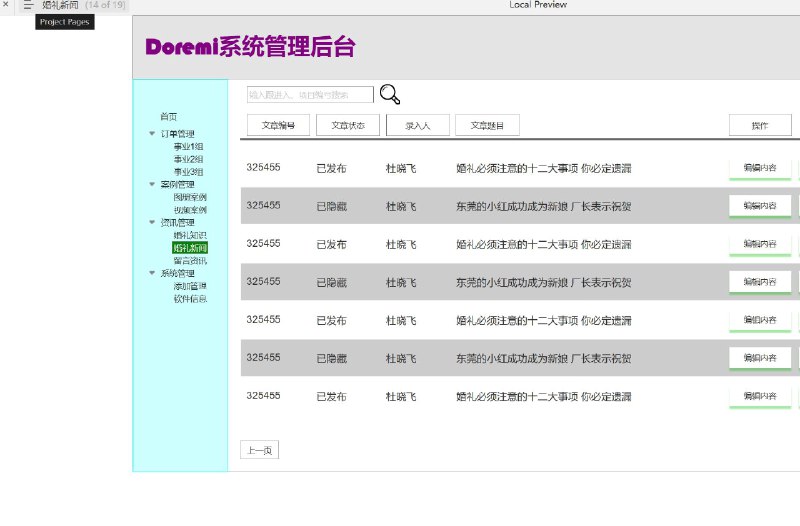Open 视频案例 in the sidebar
800x526 pixels.
(190, 210)
